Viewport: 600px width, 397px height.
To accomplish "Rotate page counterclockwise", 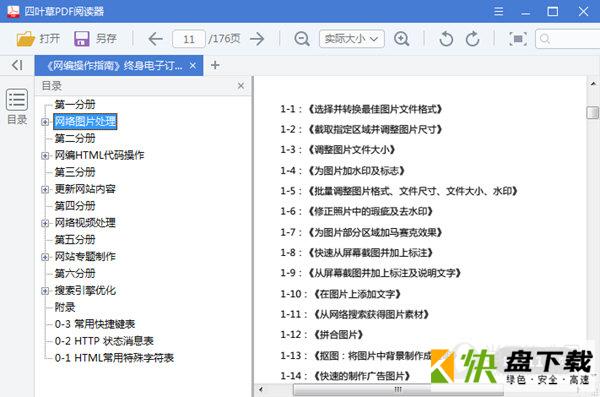I will (x=446, y=39).
